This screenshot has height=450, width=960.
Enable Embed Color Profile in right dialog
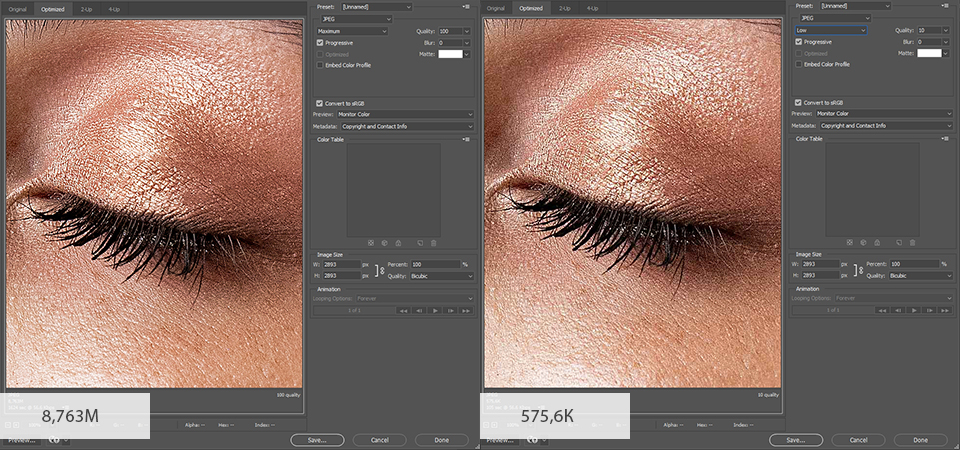[798, 64]
